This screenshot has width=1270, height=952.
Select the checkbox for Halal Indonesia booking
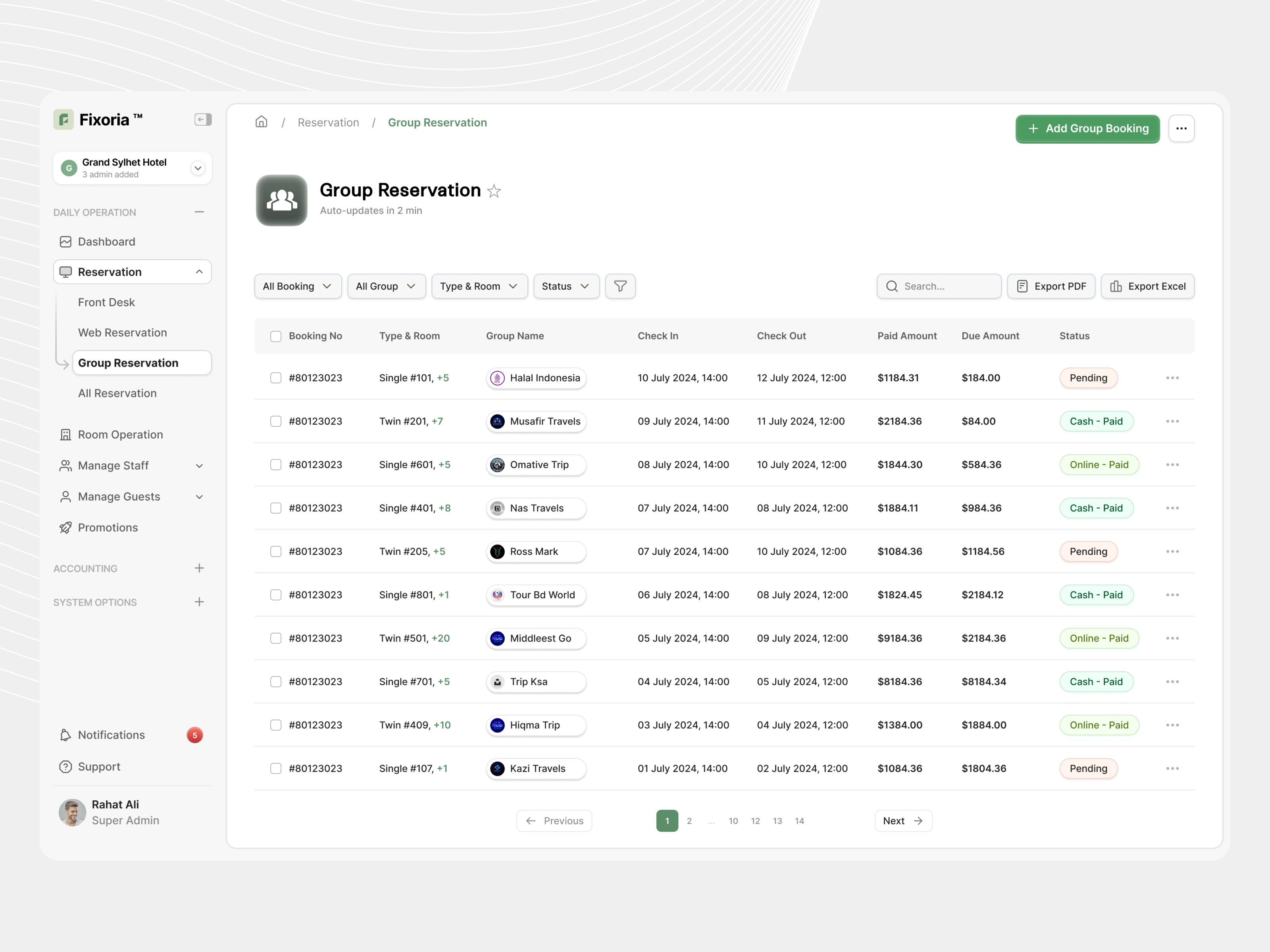[x=275, y=378]
